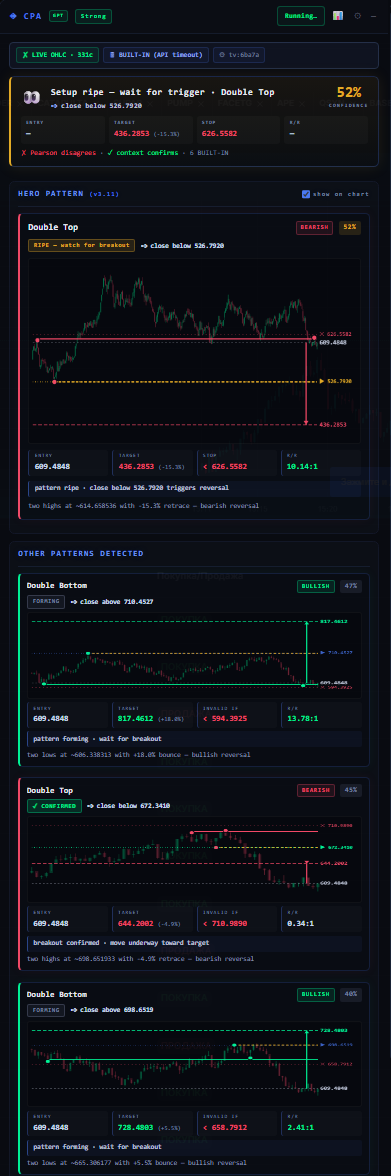The height and width of the screenshot is (1176, 391).
Task: Click target 436.2853 in the setup summary
Action: coord(132,134)
